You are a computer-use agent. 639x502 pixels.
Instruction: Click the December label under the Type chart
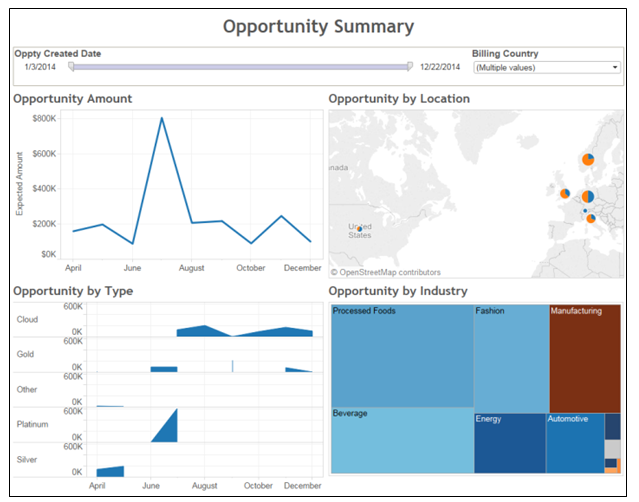pos(302,486)
